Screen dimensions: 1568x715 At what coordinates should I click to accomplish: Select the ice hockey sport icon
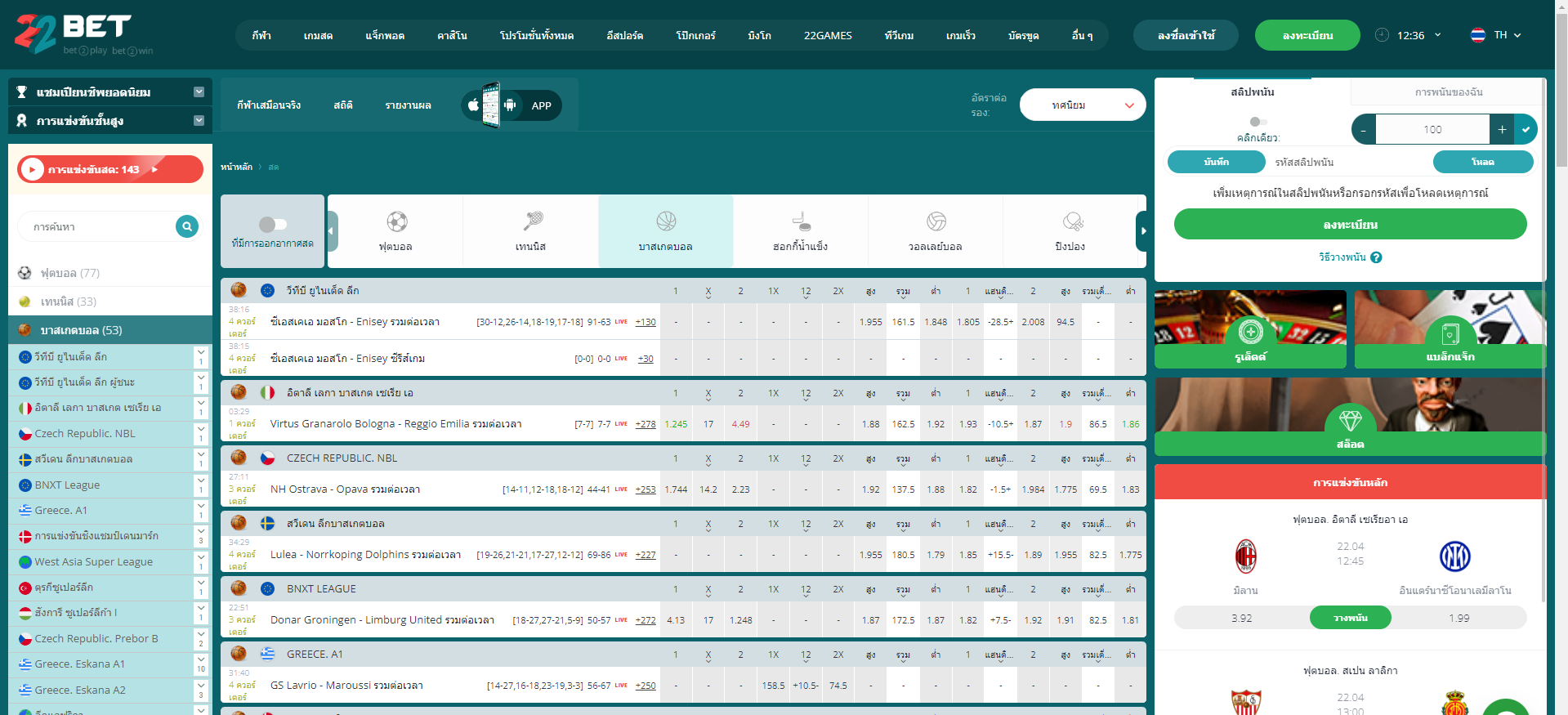click(802, 221)
